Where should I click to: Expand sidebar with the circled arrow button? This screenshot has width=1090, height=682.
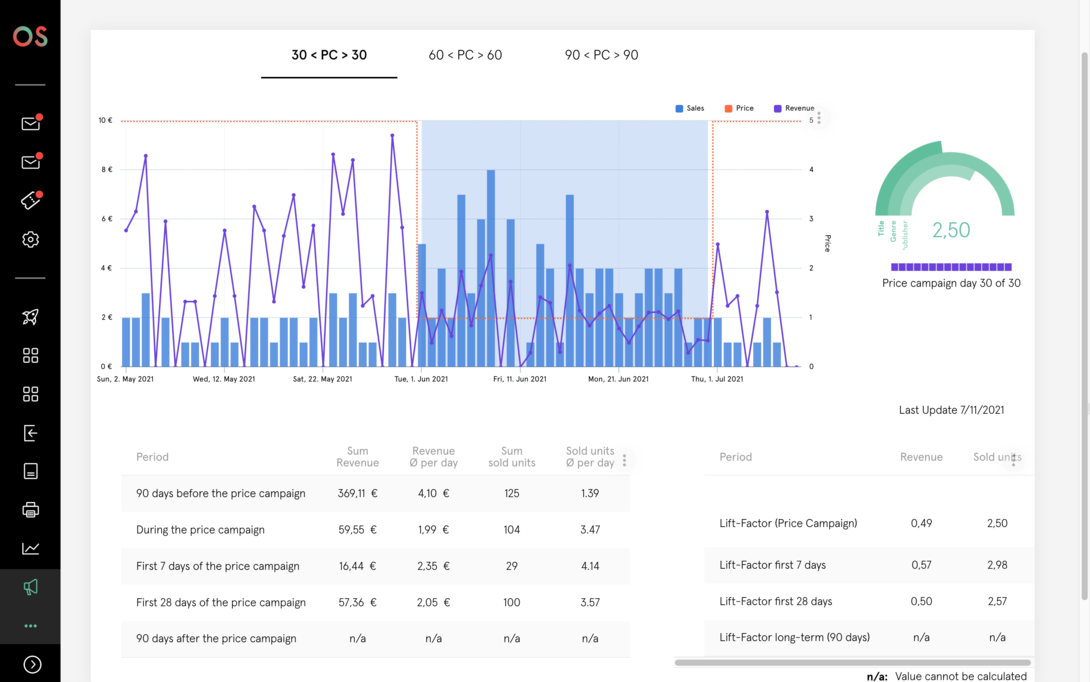tap(32, 664)
